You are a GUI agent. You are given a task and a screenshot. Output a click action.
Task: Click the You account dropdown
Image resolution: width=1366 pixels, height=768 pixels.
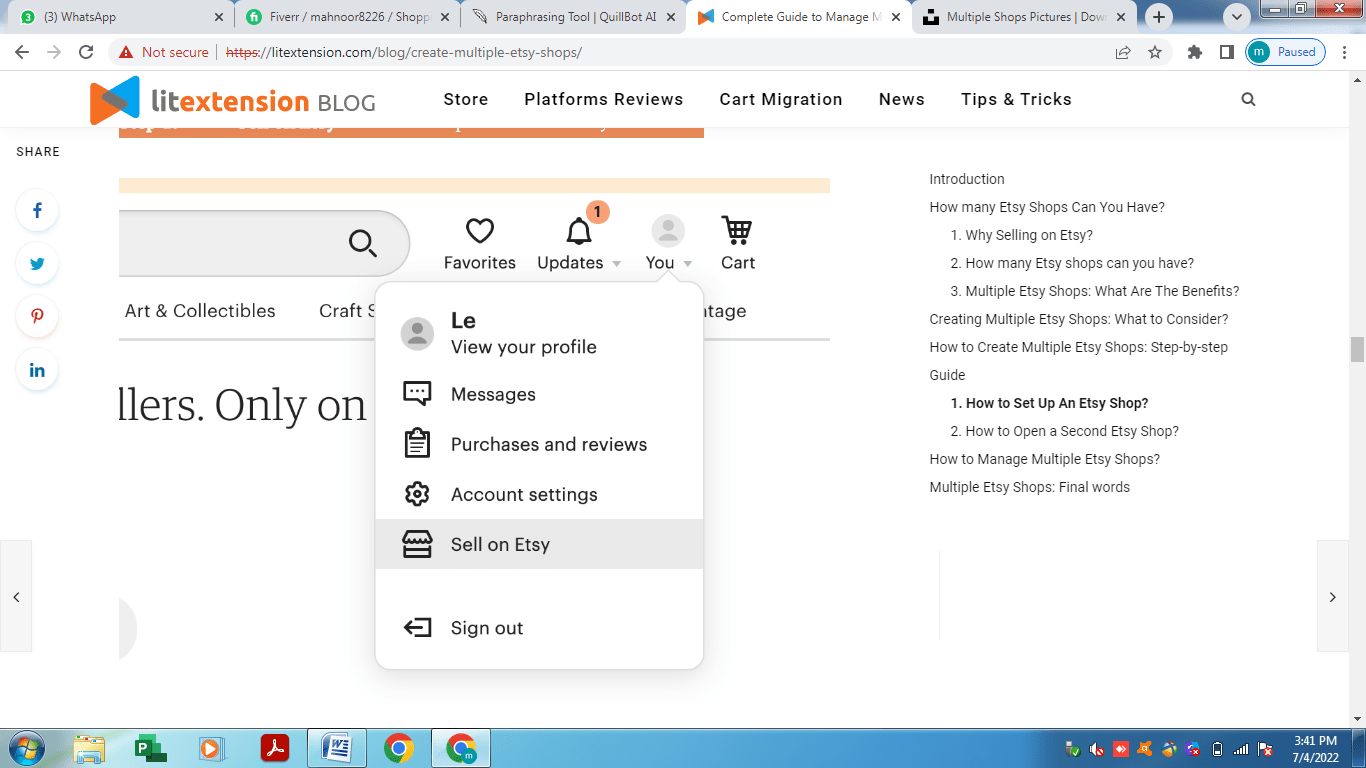point(668,244)
